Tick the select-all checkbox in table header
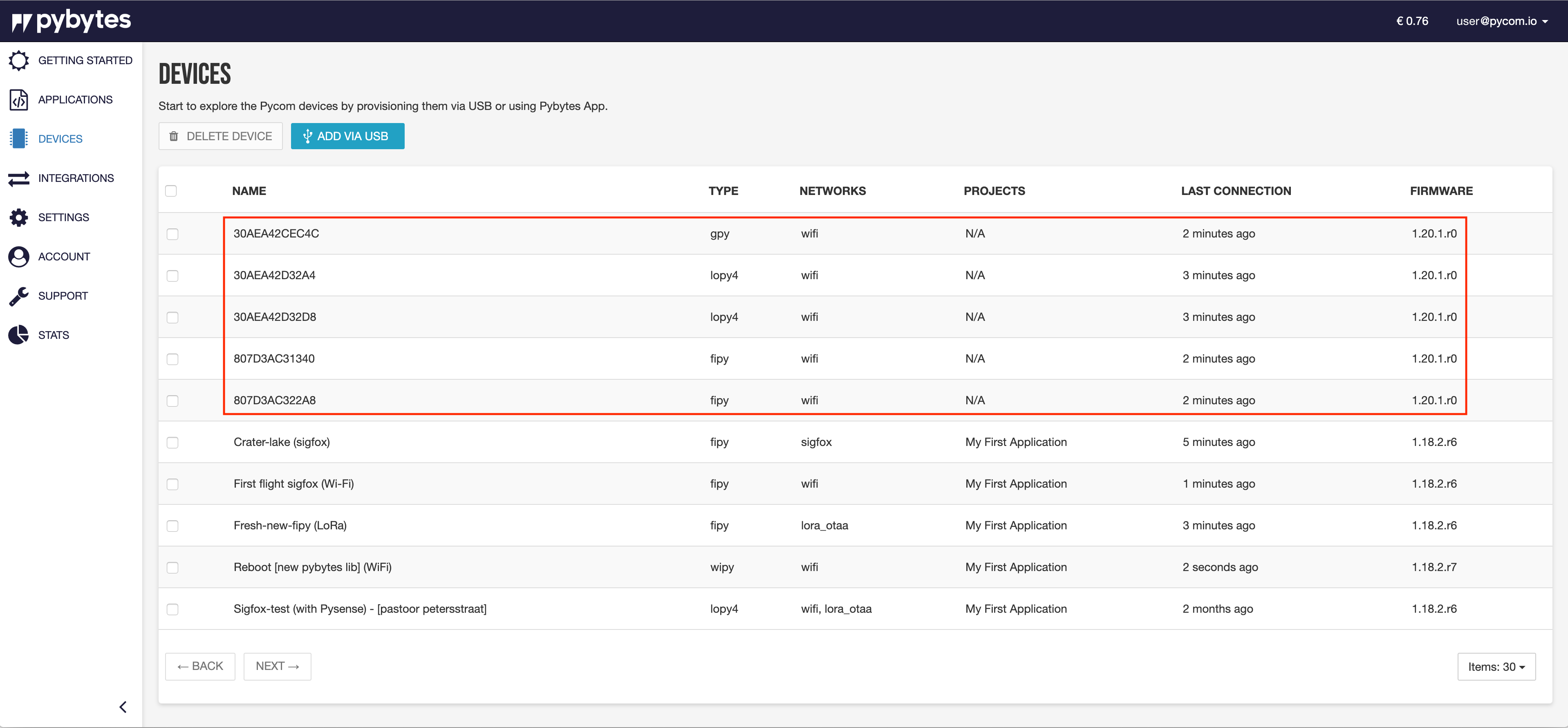Viewport: 1568px width, 728px height. click(x=171, y=191)
